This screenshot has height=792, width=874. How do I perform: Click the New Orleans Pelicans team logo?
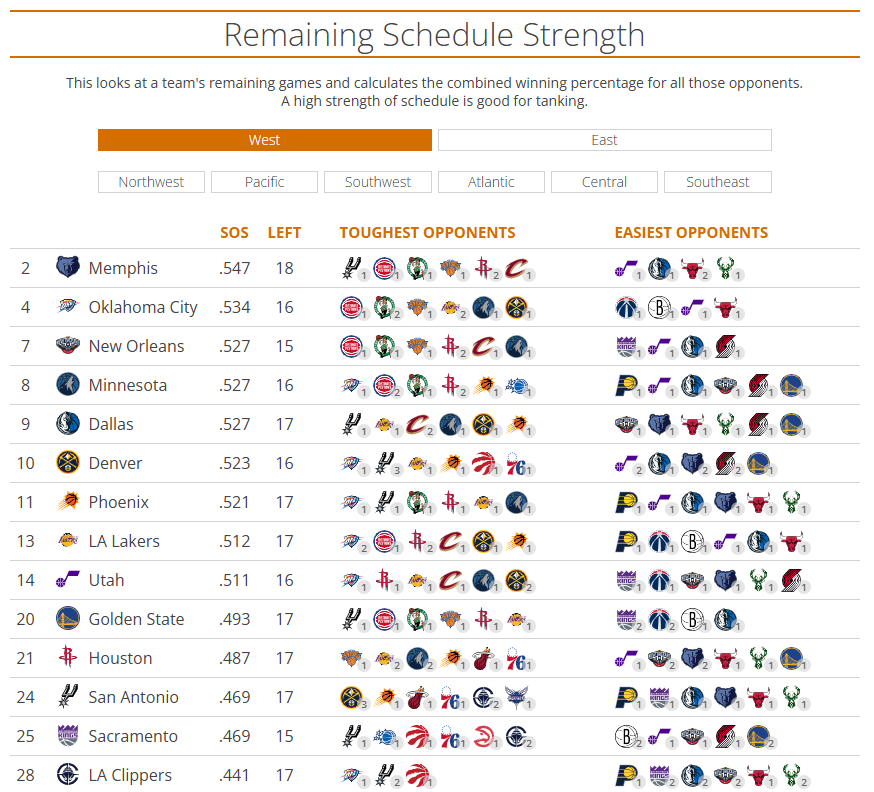click(x=68, y=346)
